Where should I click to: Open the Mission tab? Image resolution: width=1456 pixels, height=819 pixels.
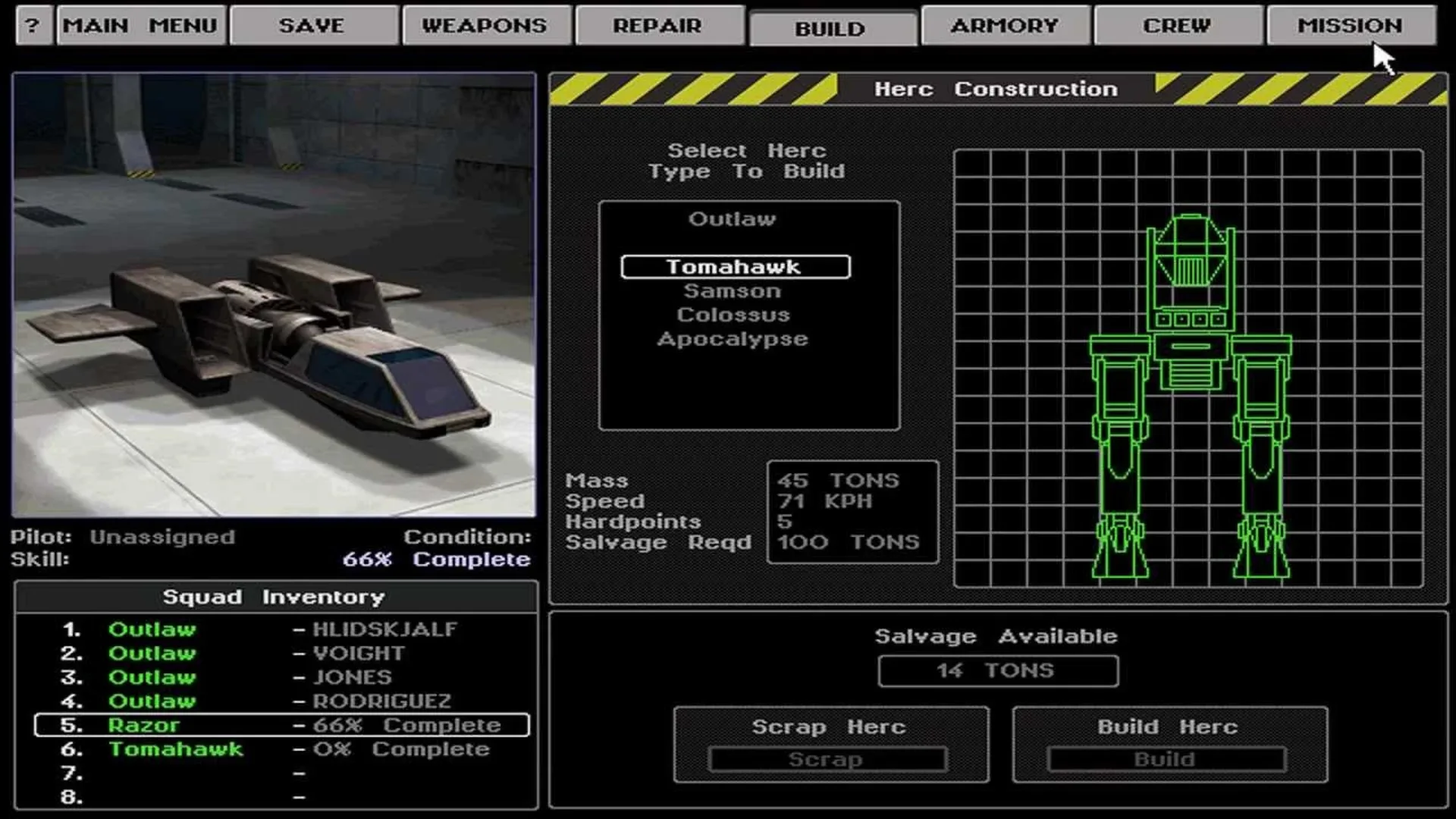1350,26
